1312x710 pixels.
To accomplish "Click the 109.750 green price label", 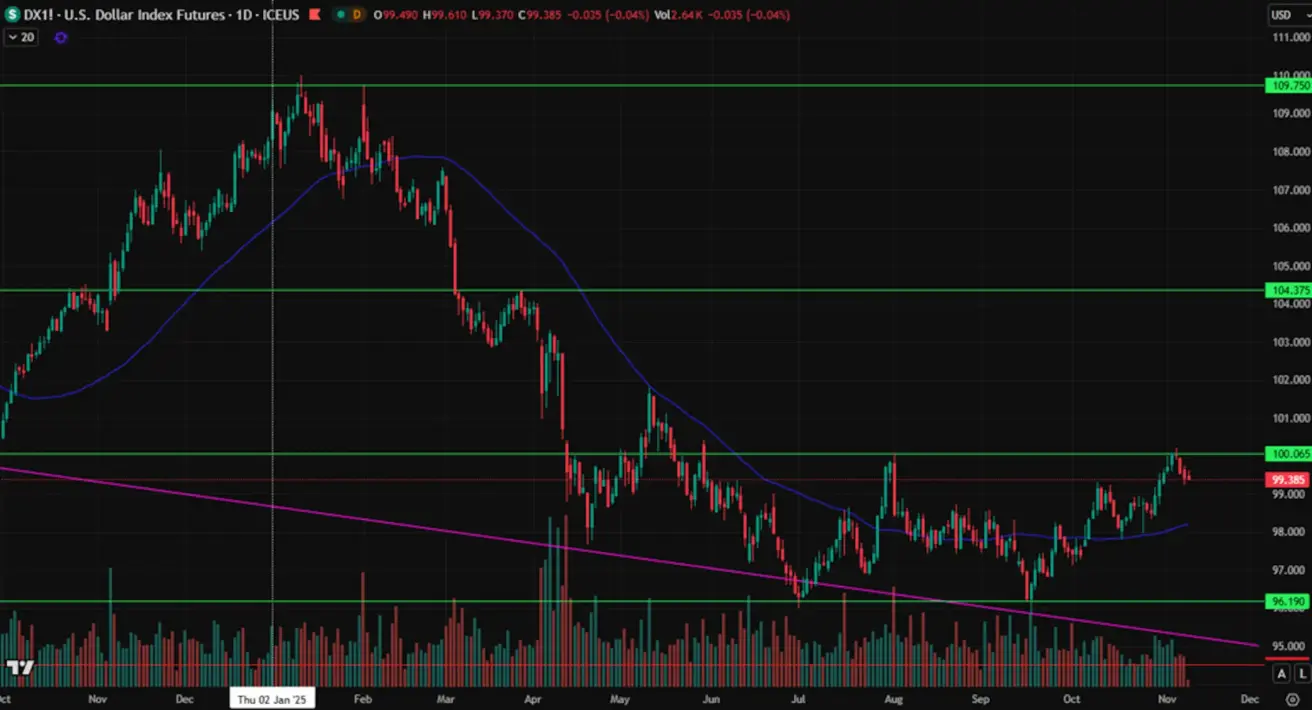I will pyautogui.click(x=1290, y=86).
